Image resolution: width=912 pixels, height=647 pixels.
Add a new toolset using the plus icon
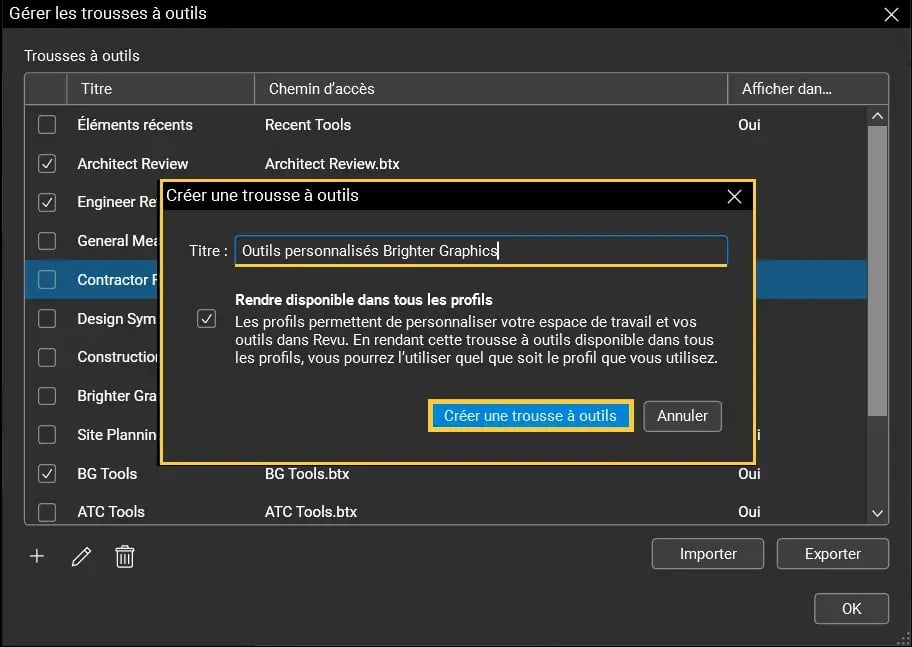point(37,556)
